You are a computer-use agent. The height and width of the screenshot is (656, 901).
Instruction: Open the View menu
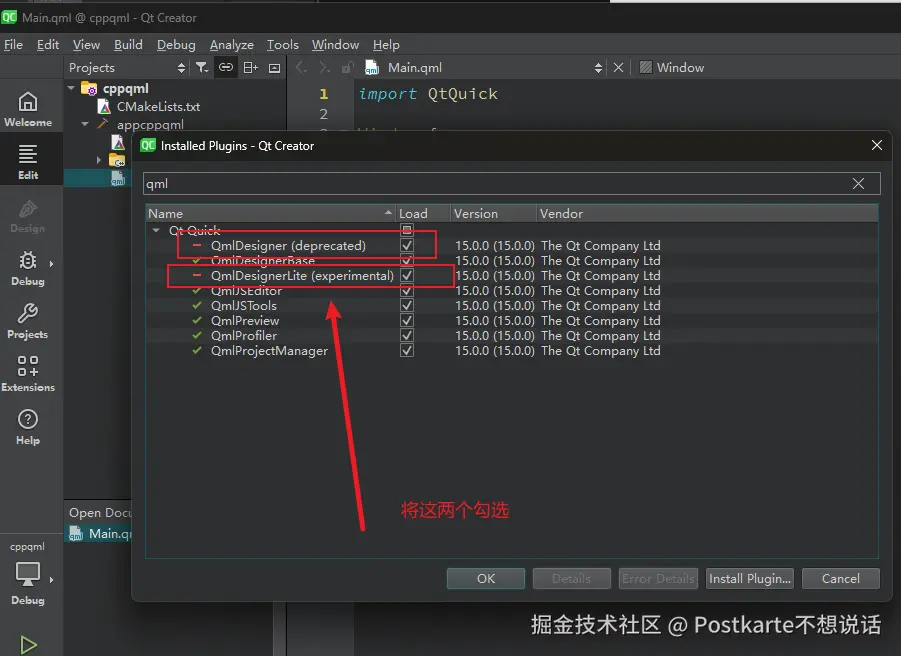[86, 45]
